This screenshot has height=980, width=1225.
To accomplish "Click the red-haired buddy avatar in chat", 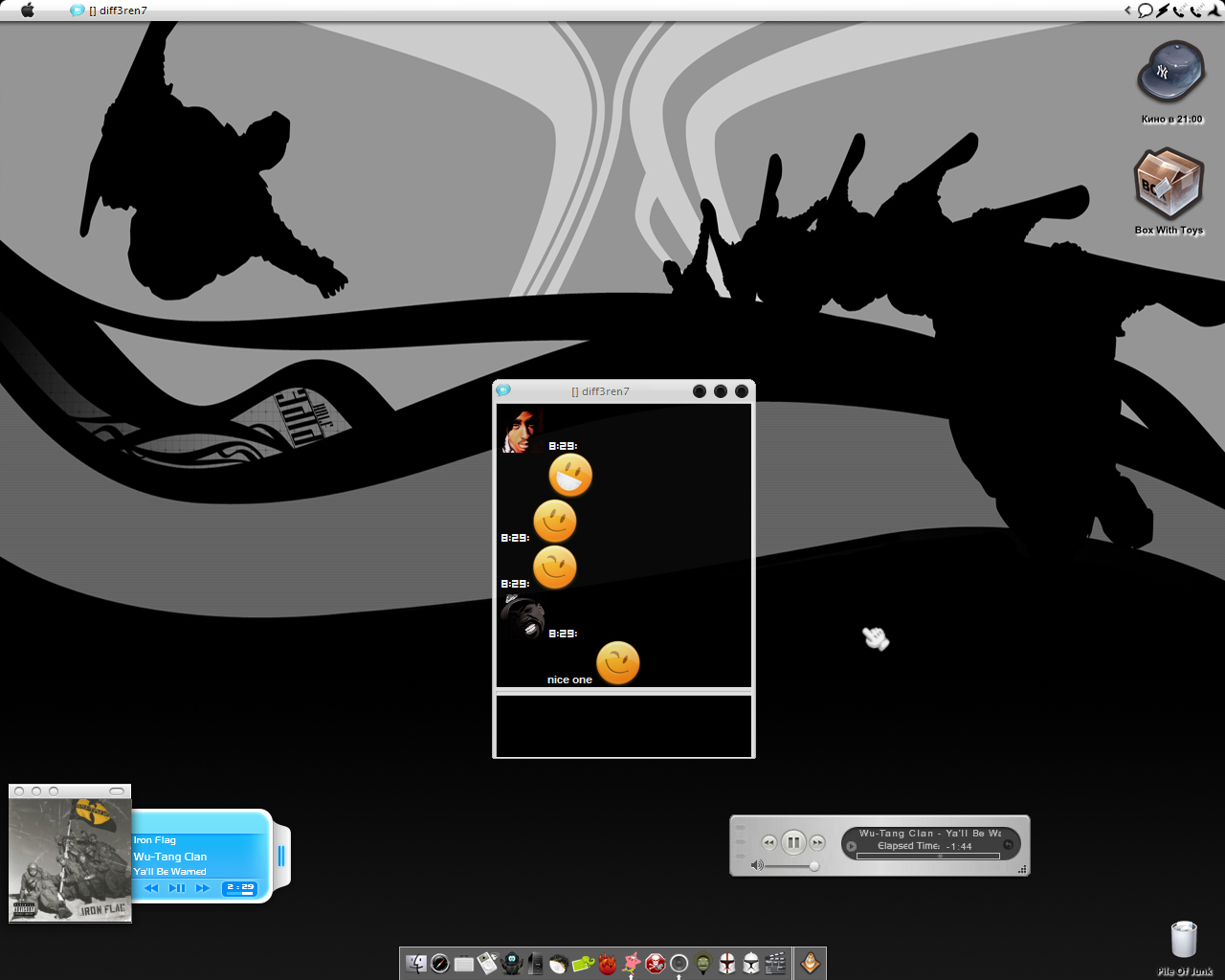I will [x=523, y=431].
